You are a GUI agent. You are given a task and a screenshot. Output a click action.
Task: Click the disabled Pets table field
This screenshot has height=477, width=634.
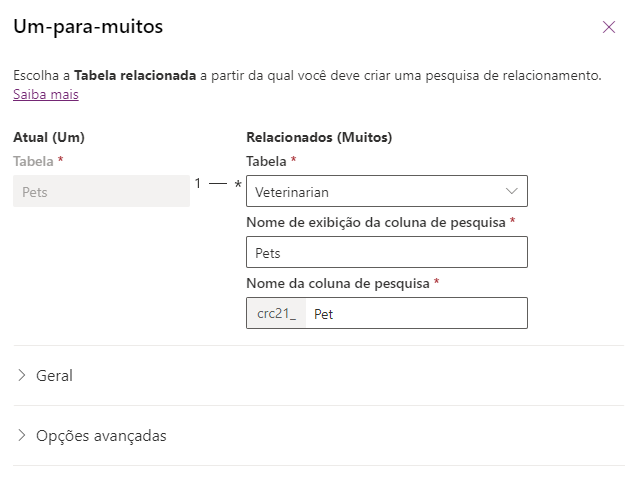point(101,191)
